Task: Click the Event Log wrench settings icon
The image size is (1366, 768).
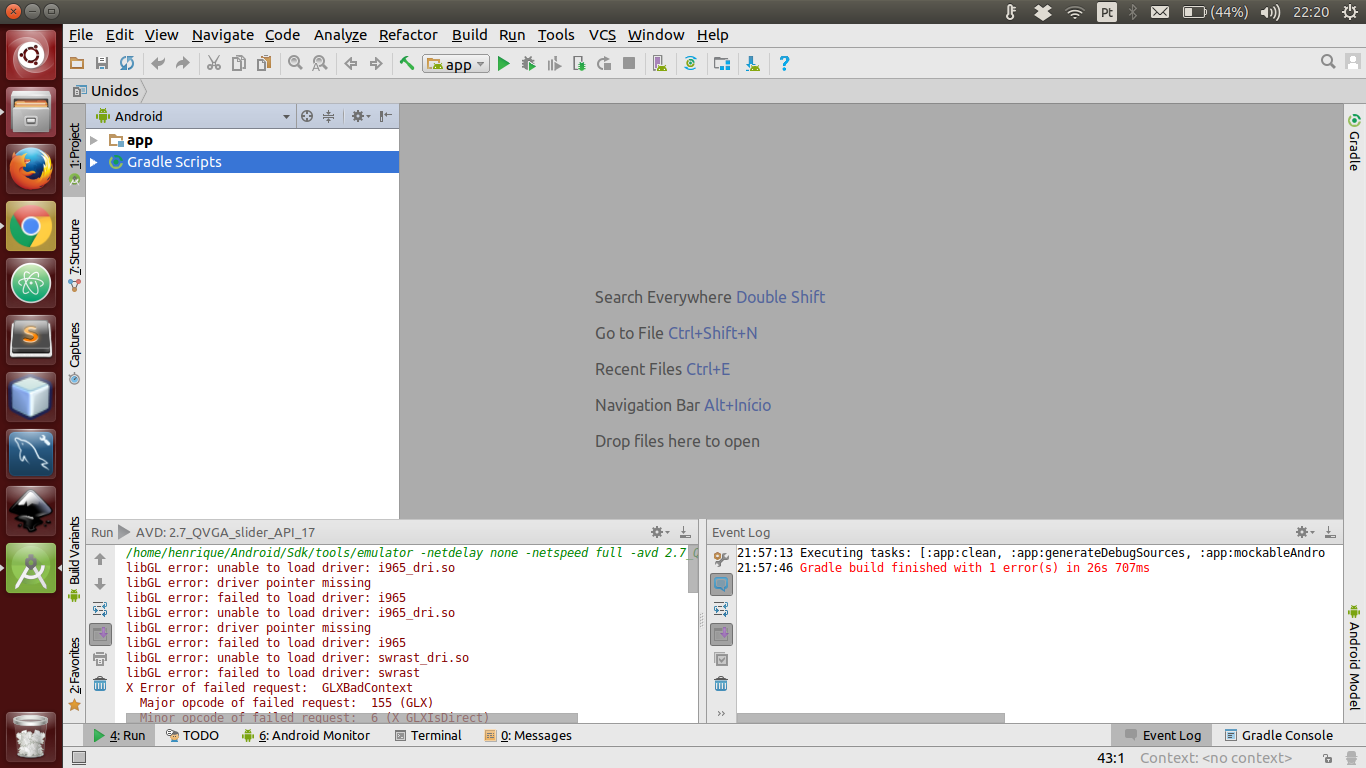Action: (x=721, y=559)
